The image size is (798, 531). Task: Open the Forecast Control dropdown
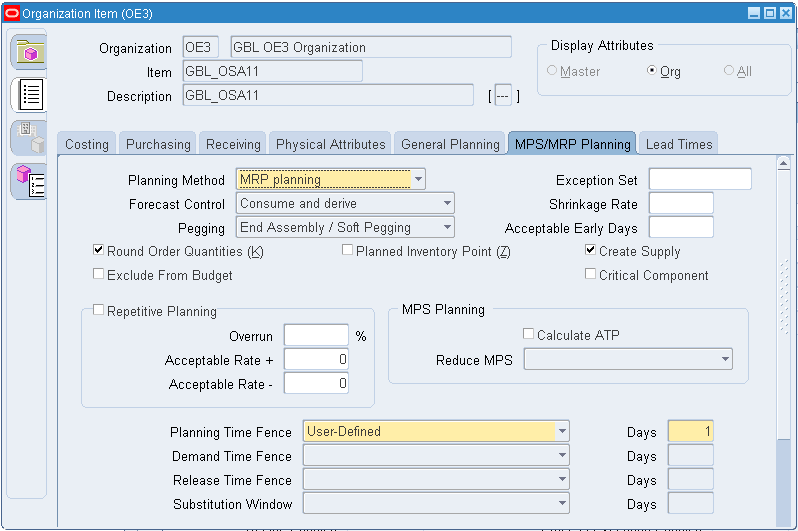point(447,203)
